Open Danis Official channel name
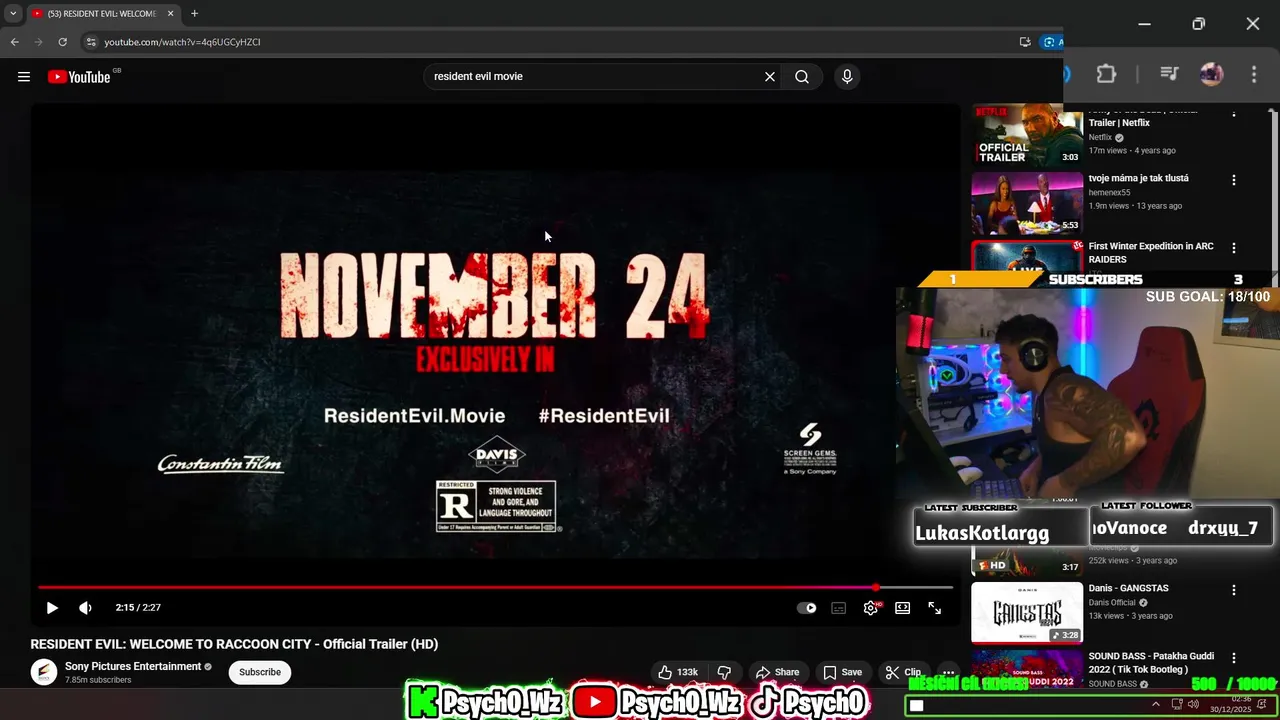Image resolution: width=1280 pixels, height=720 pixels. pos(1112,603)
